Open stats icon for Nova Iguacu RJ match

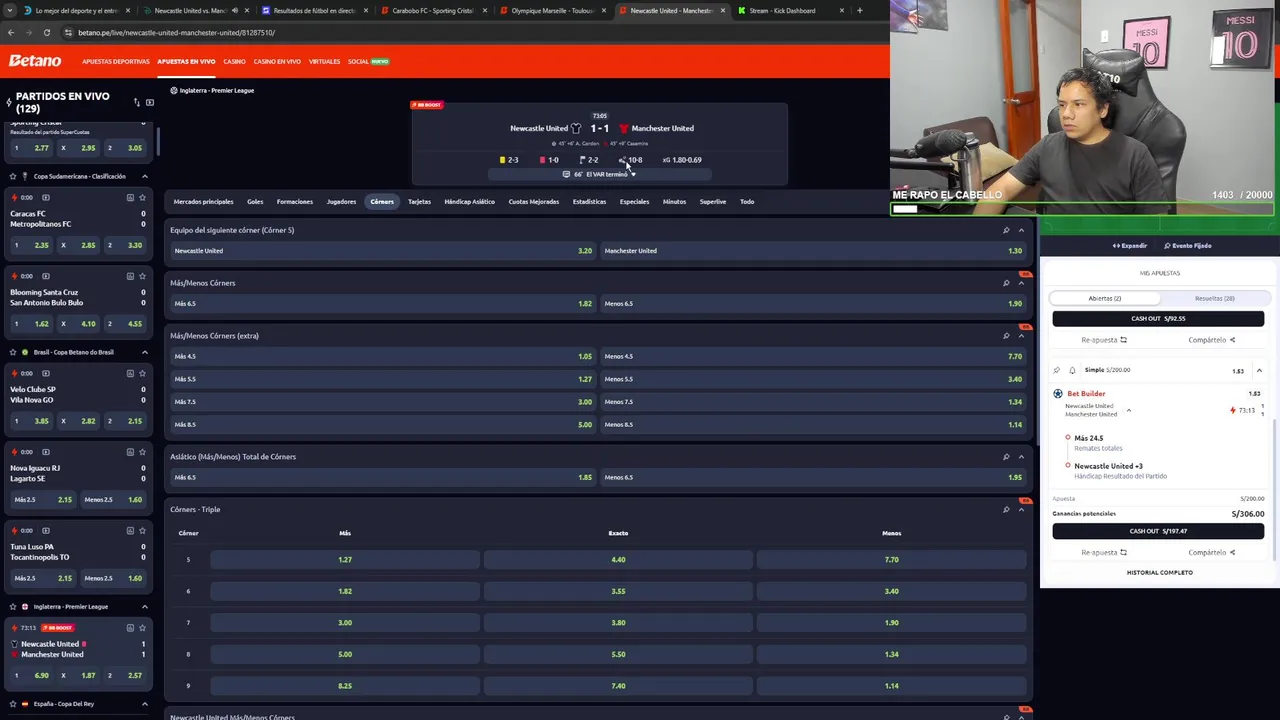130,452
